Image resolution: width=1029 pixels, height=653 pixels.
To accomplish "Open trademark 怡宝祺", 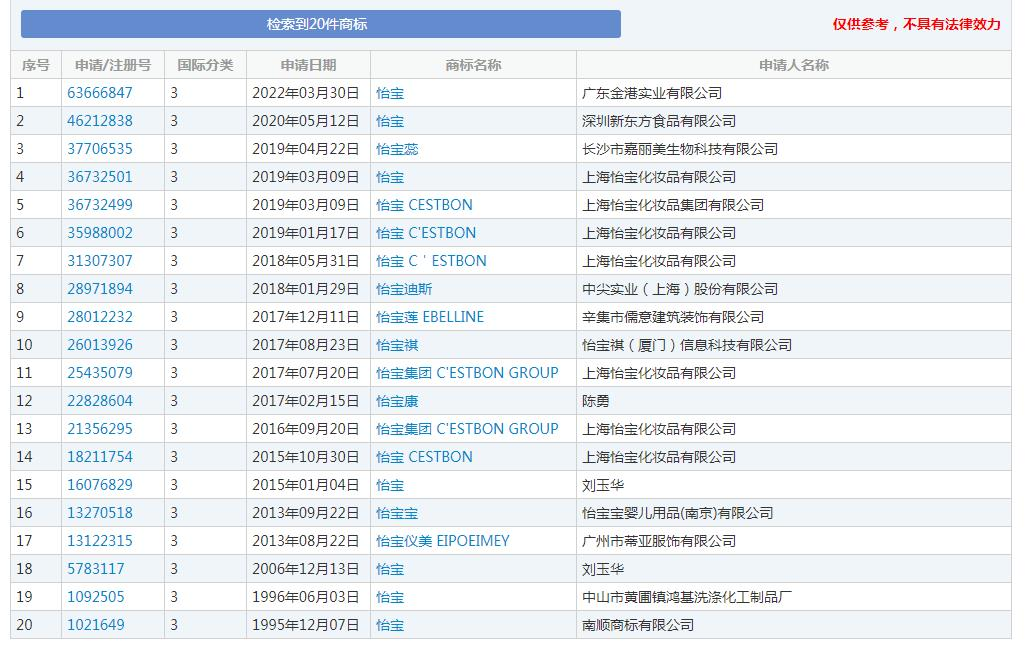I will (397, 345).
